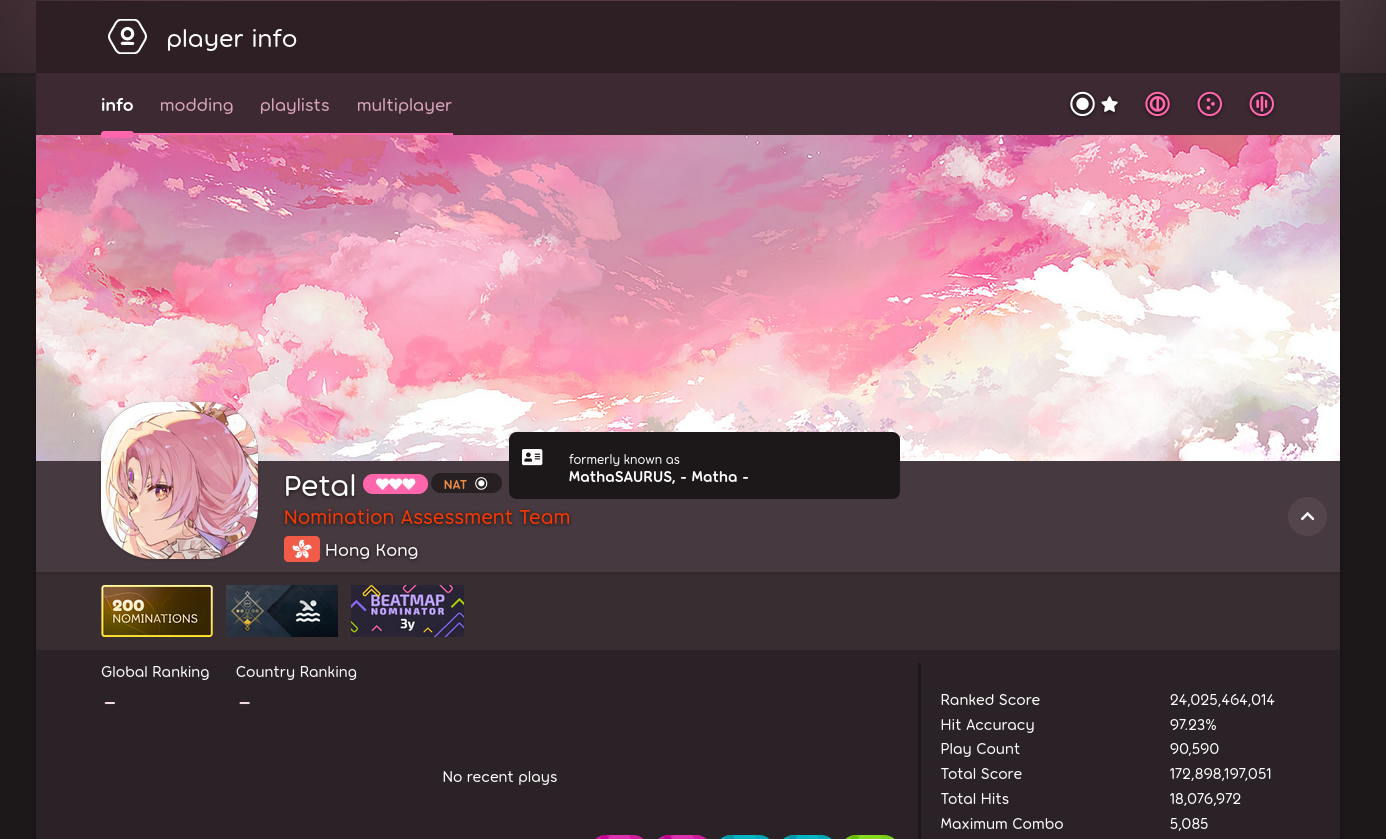Switch to the modding tab

click(x=196, y=105)
